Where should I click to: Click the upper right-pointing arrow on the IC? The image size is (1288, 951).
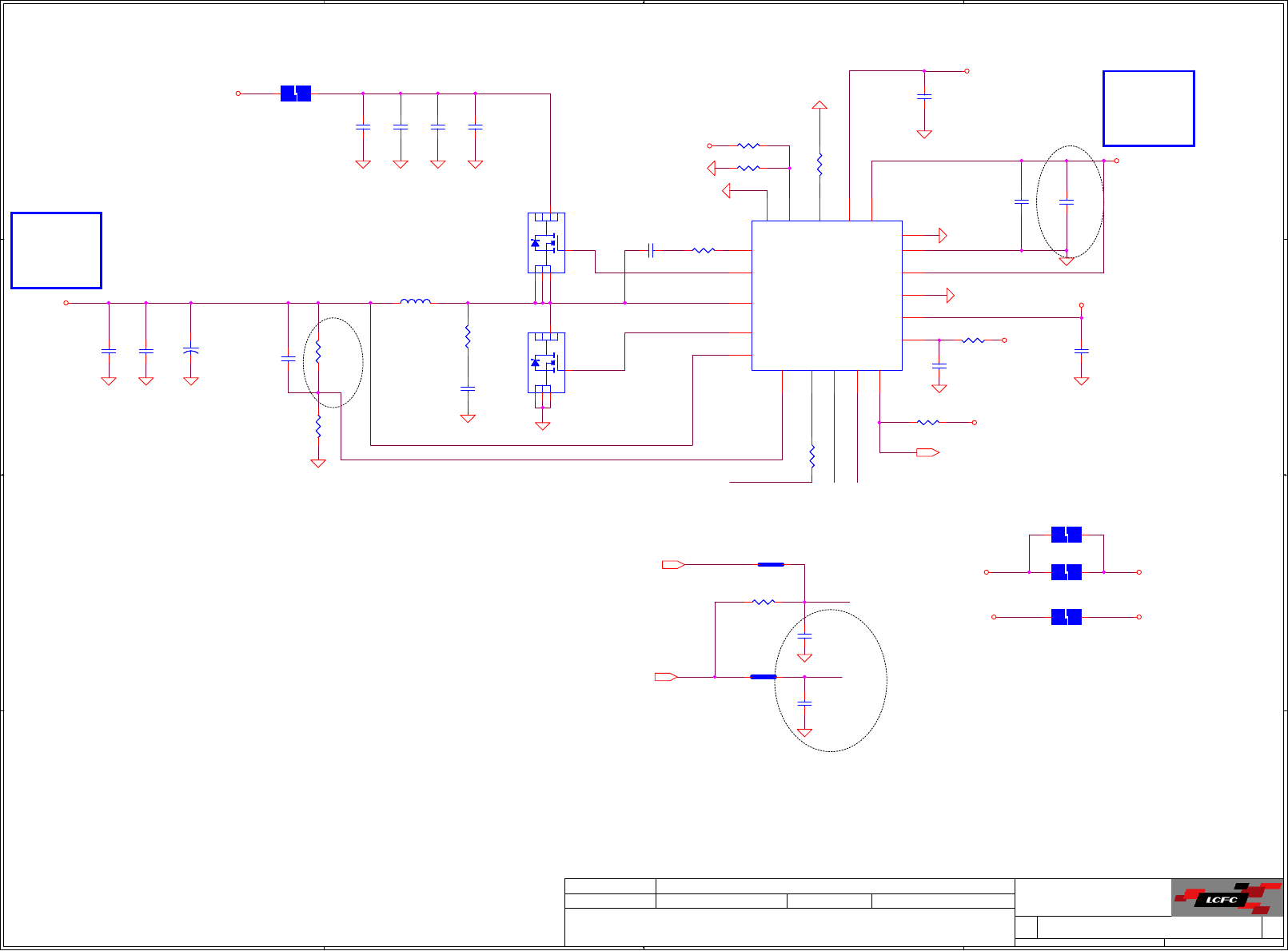click(x=943, y=236)
